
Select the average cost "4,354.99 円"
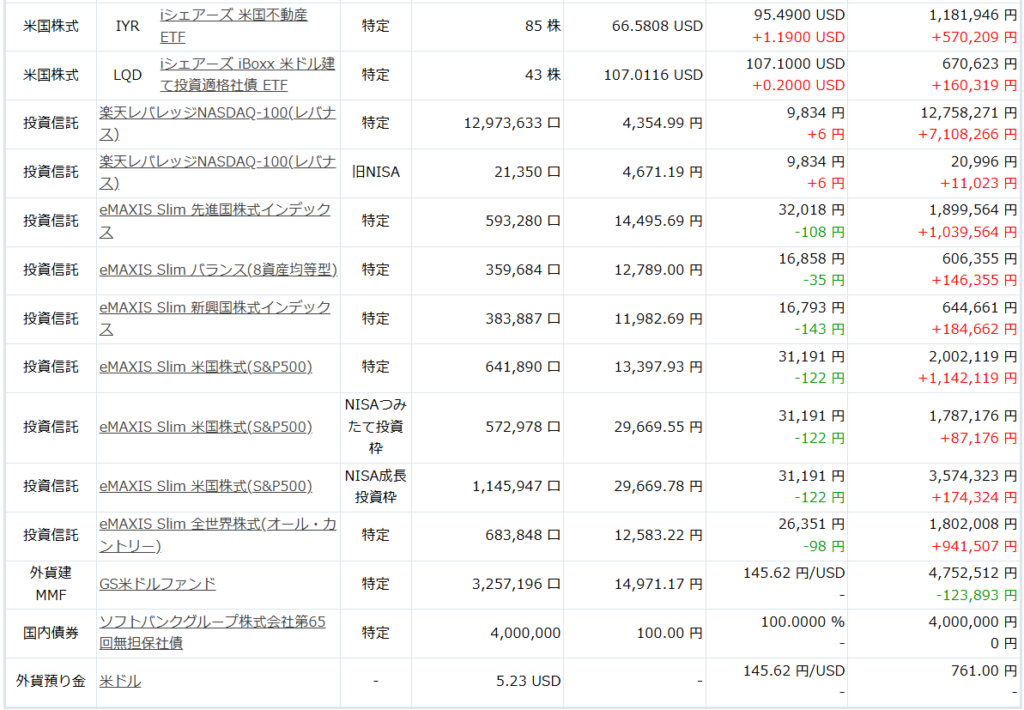[662, 123]
